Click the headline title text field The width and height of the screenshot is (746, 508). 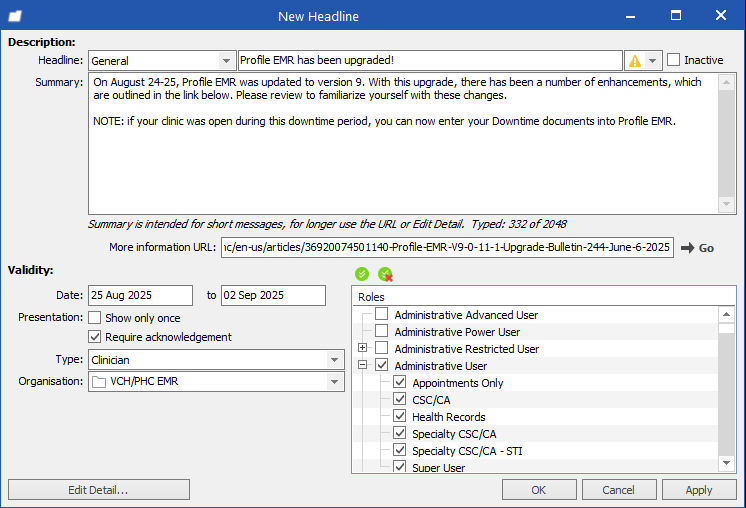click(430, 60)
